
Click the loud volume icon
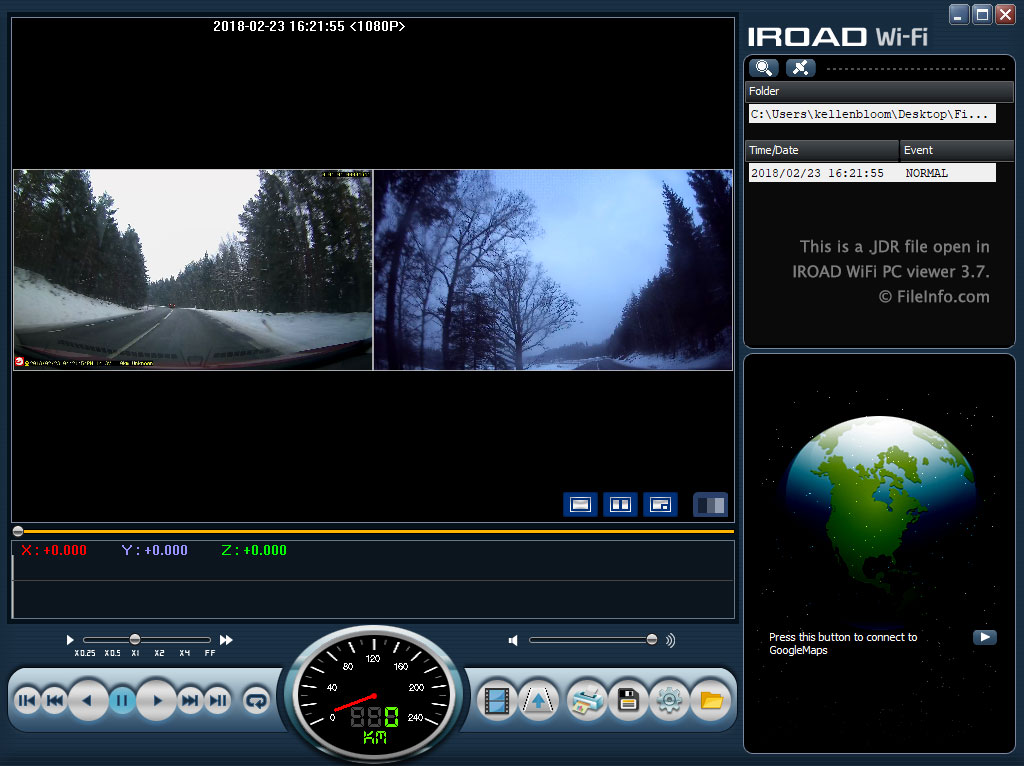670,641
